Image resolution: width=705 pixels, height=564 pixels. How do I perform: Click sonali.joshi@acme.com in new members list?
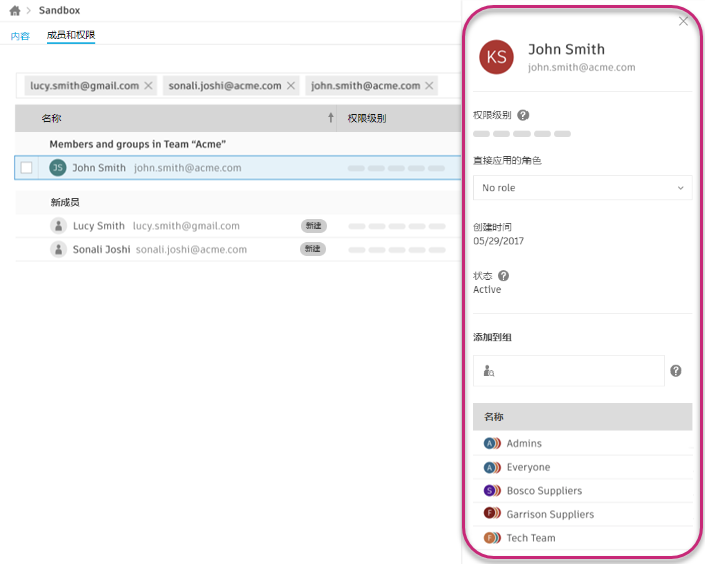pyautogui.click(x=192, y=250)
